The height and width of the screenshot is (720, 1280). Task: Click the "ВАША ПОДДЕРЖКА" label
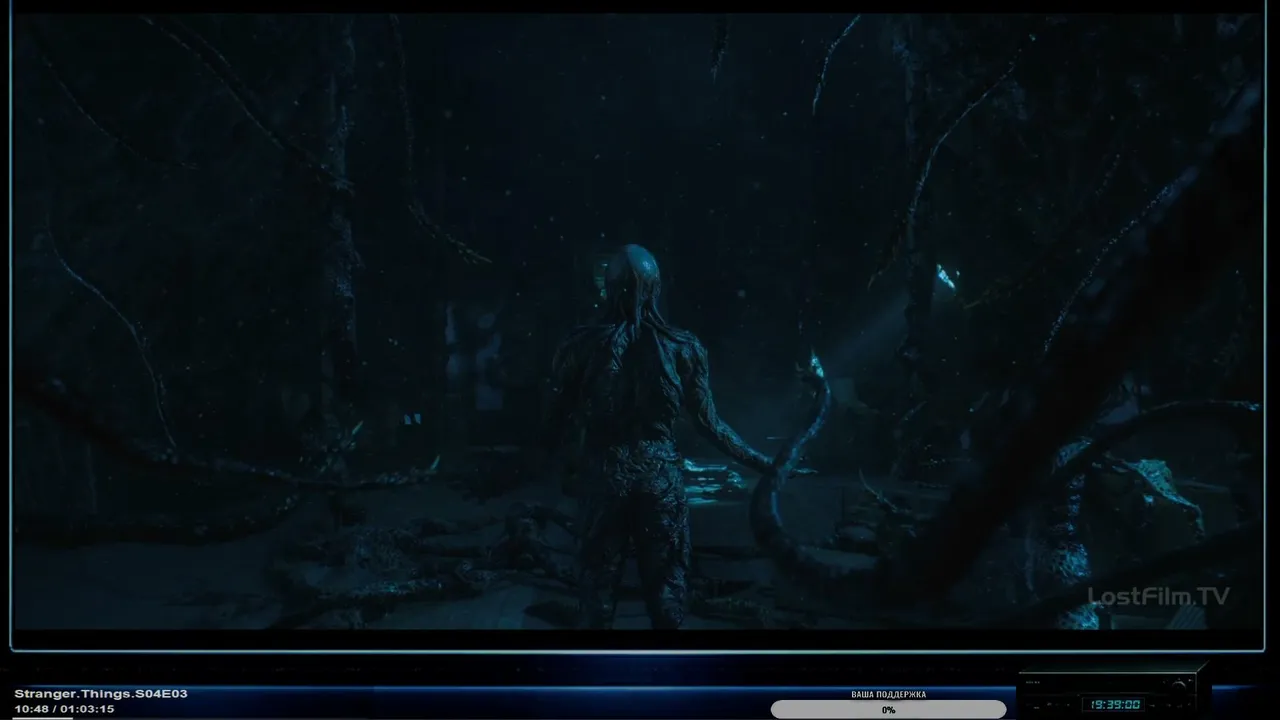(888, 694)
